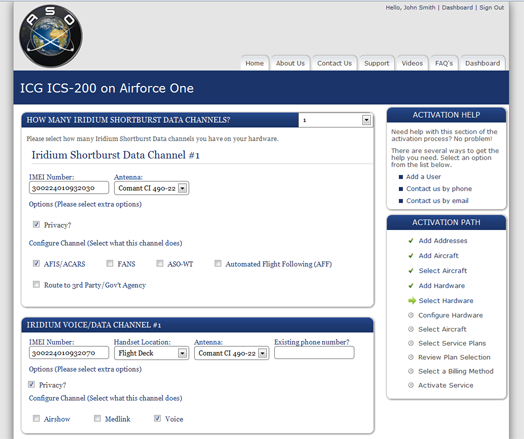Click bullet icon beside Contact us by email

pyautogui.click(x=401, y=201)
